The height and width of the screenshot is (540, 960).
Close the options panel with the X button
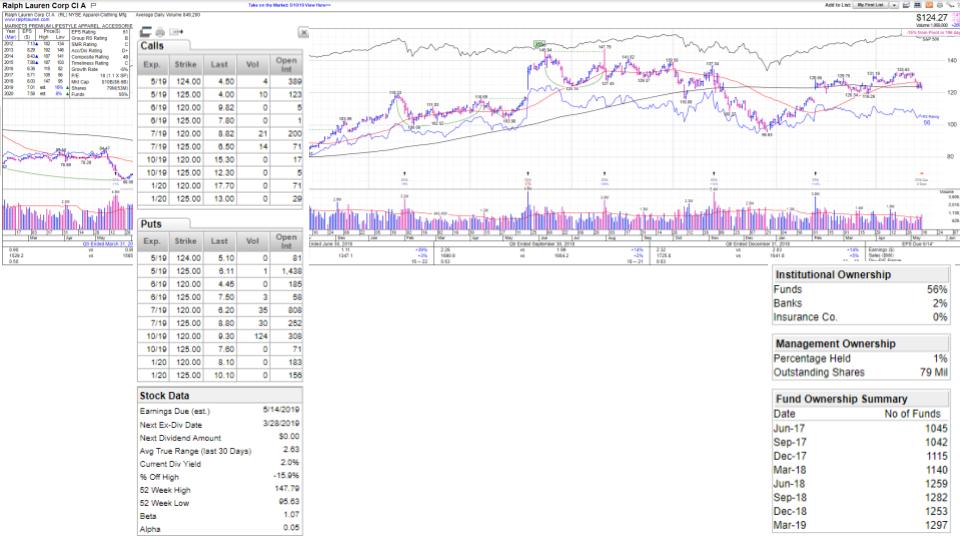click(304, 32)
